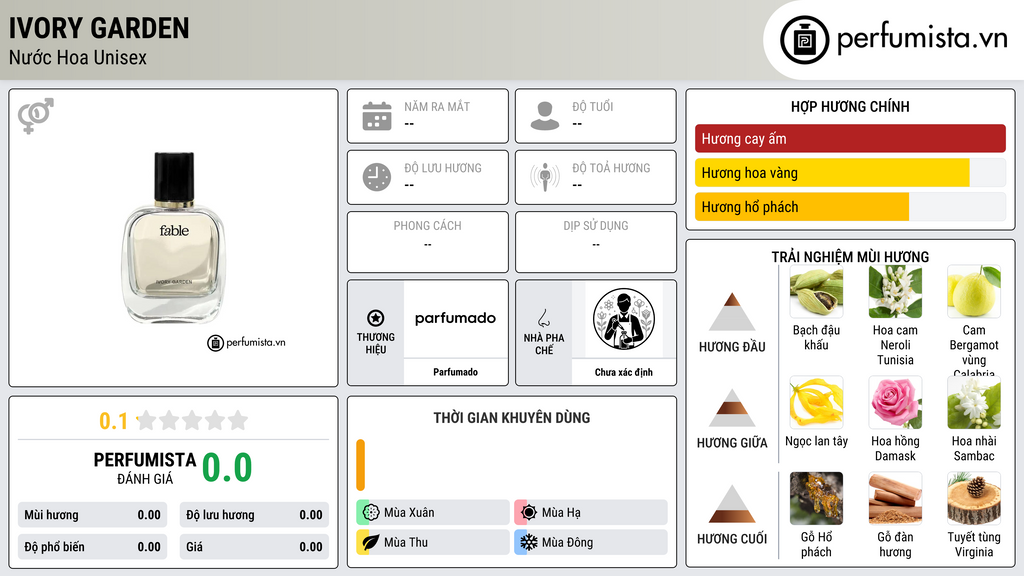The height and width of the screenshot is (576, 1024).
Task: Open the Cam Bergamot note image
Action: tap(974, 291)
